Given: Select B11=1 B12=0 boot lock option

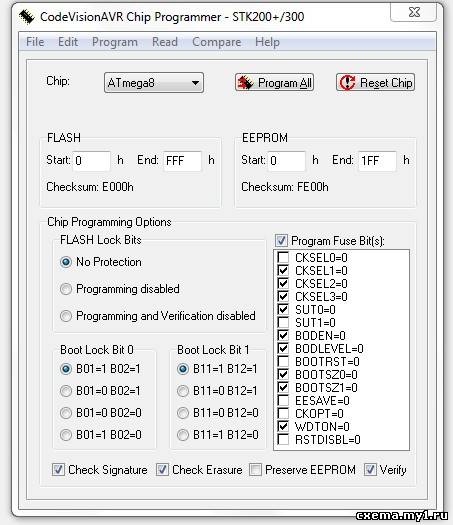Looking at the screenshot, I should (x=218, y=435).
